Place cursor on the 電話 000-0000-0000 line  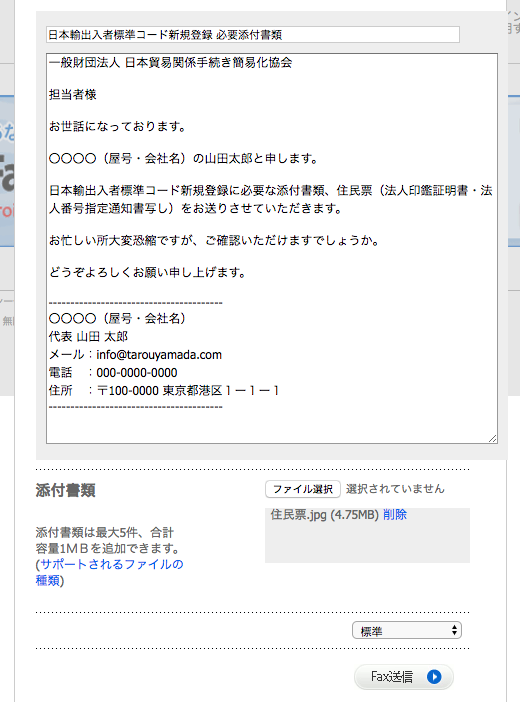coord(113,372)
